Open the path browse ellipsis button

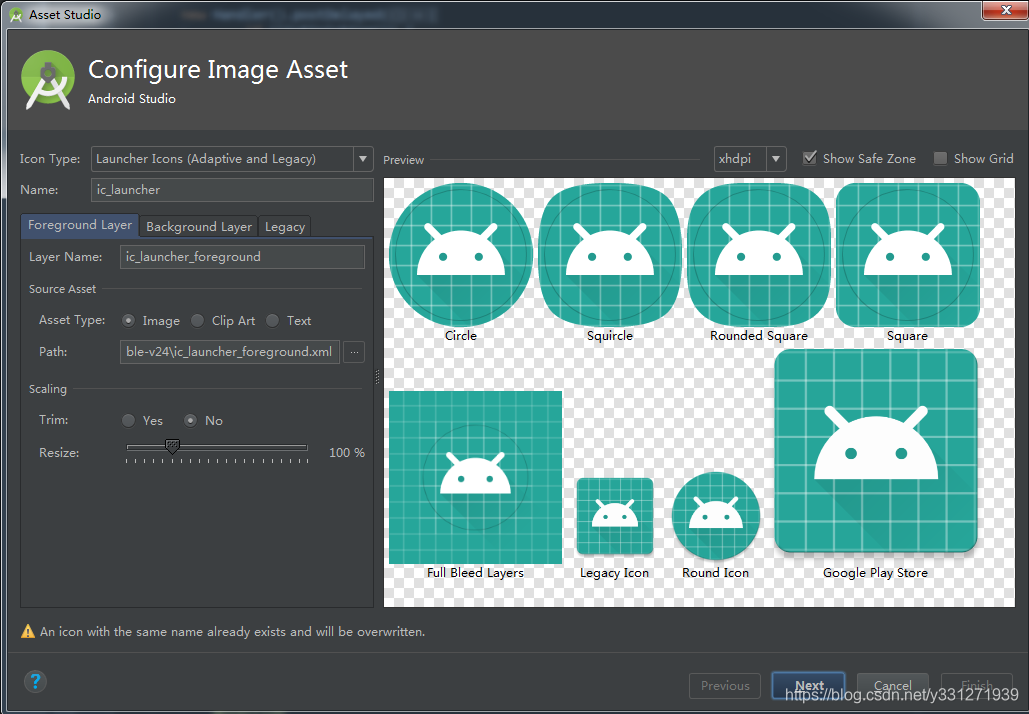(354, 352)
